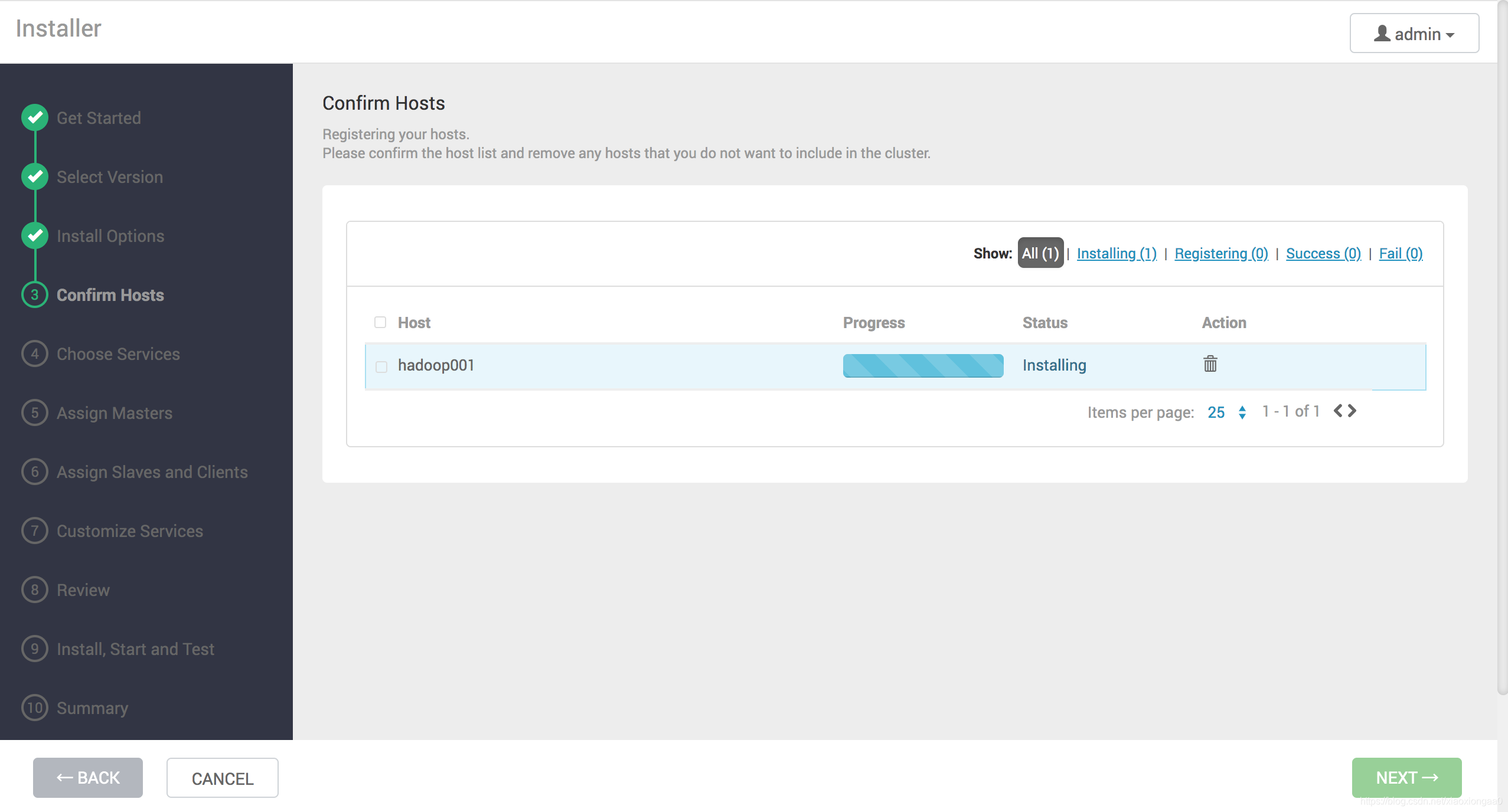
Task: Click the Select Version green checkmark icon
Action: [x=35, y=176]
